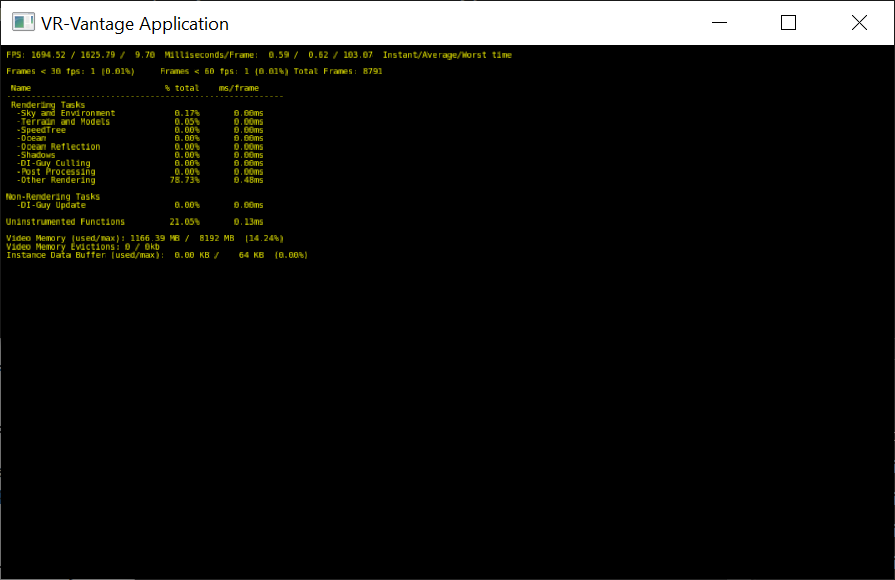Click the 0.13ms Uninstrumented Functions value
Viewport: 895px width, 580px height.
[249, 222]
